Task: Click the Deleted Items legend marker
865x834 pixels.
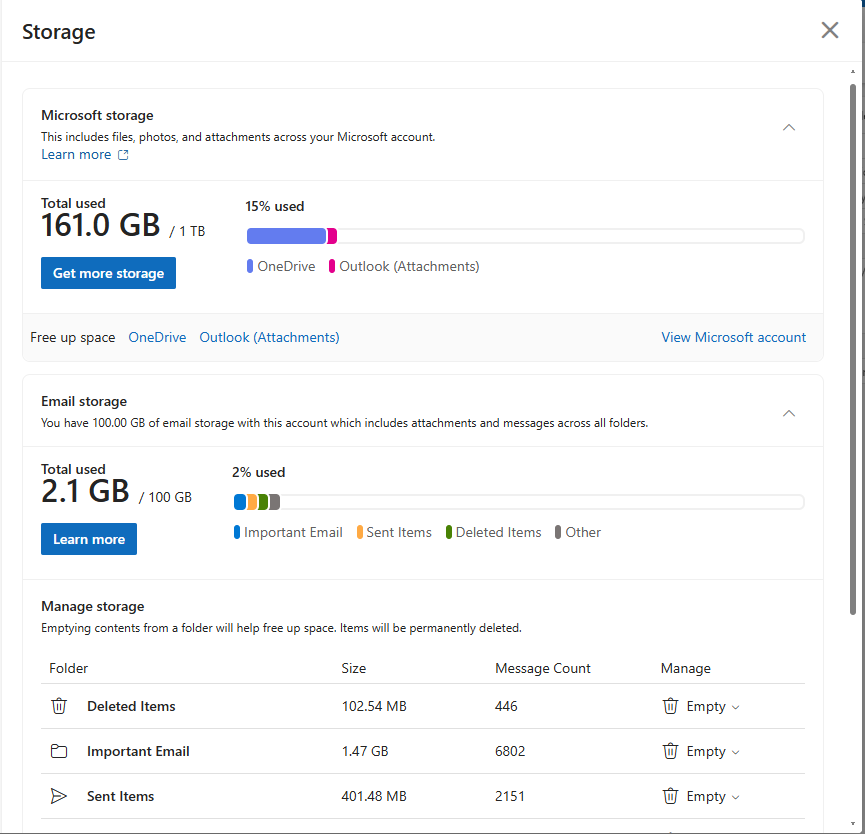Action: [x=448, y=532]
